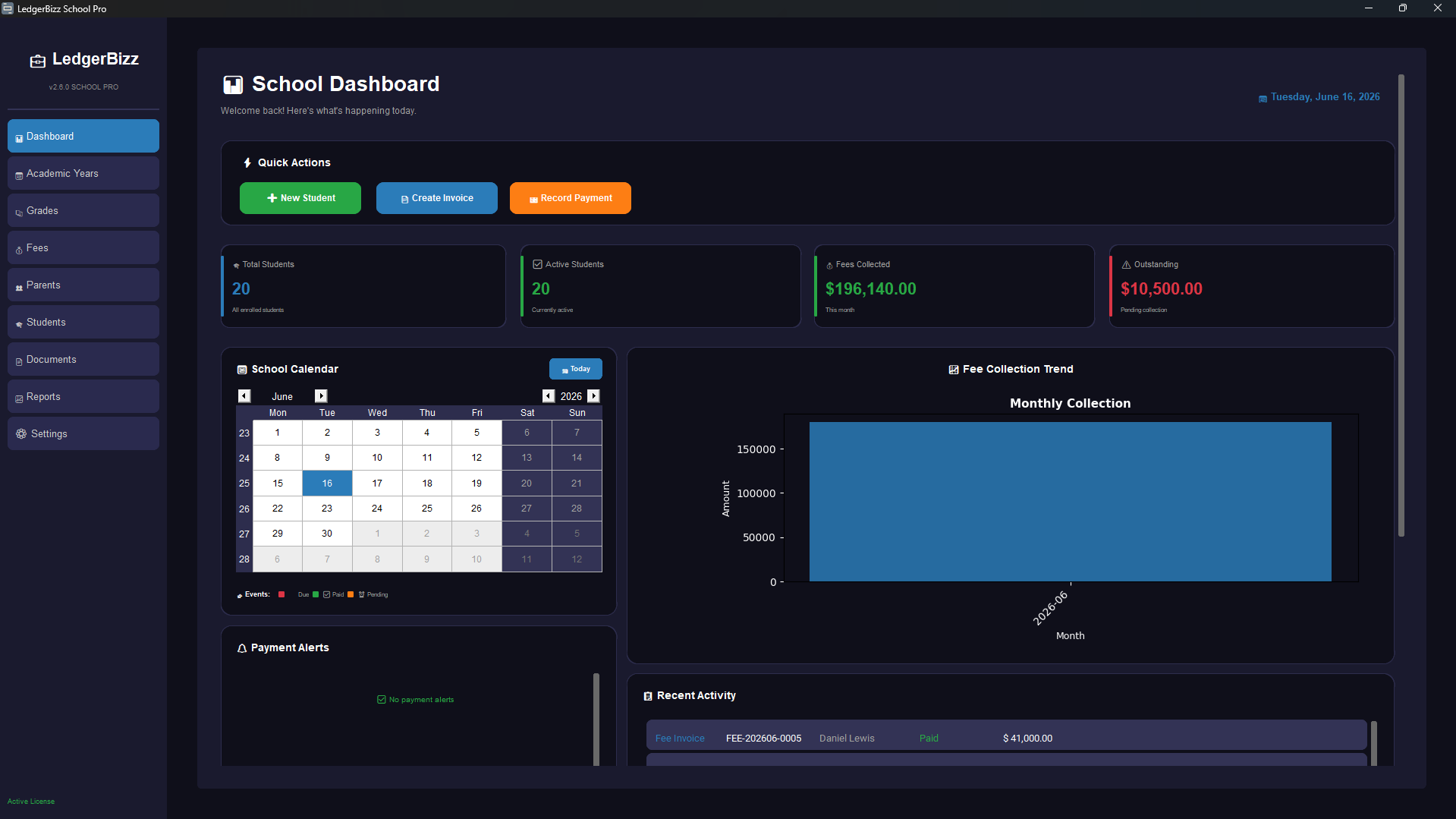Go to the Grades section

coord(83,210)
